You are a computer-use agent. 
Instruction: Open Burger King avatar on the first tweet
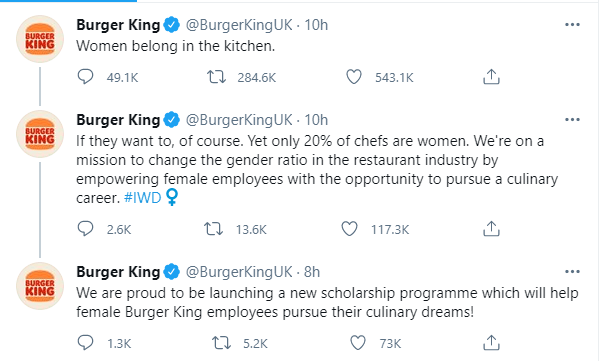pos(40,39)
